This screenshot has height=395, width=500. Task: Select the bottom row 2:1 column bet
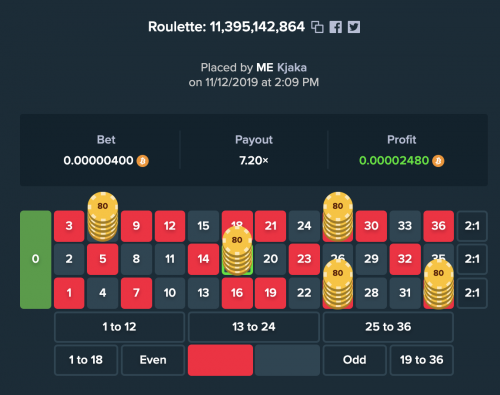click(472, 293)
